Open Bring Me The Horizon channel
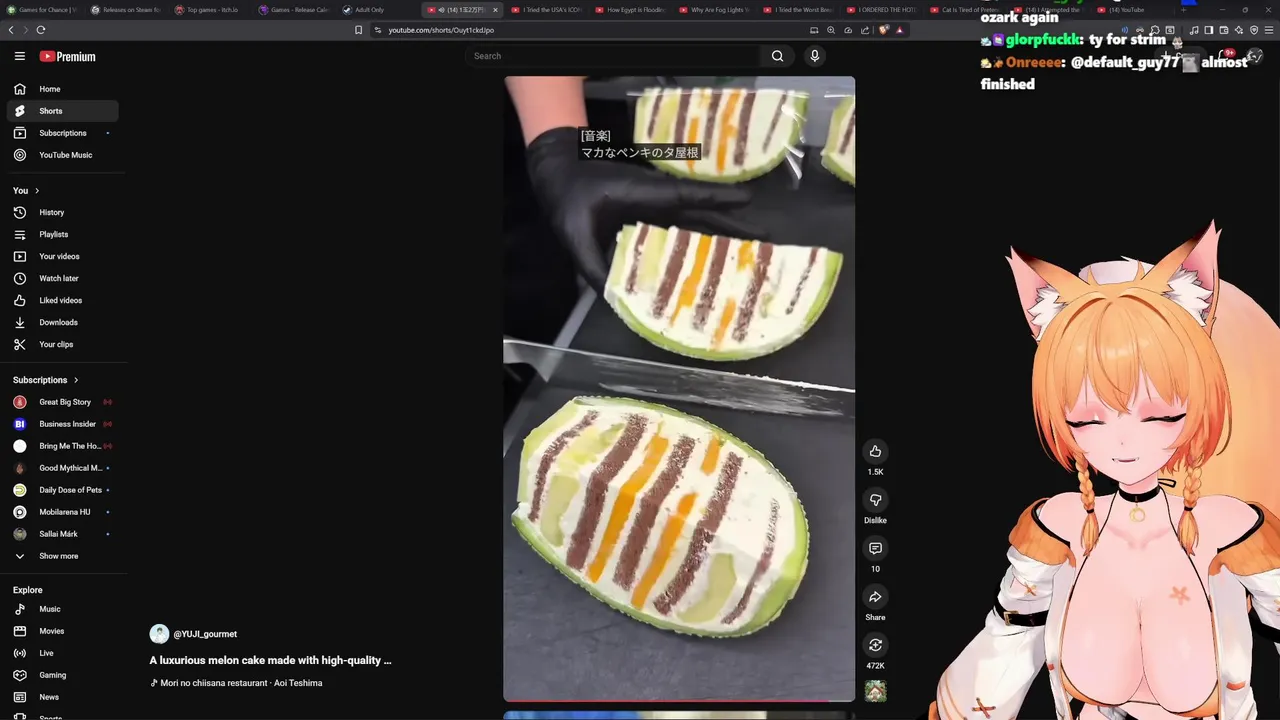Screen dimensions: 1280x720 62,446
